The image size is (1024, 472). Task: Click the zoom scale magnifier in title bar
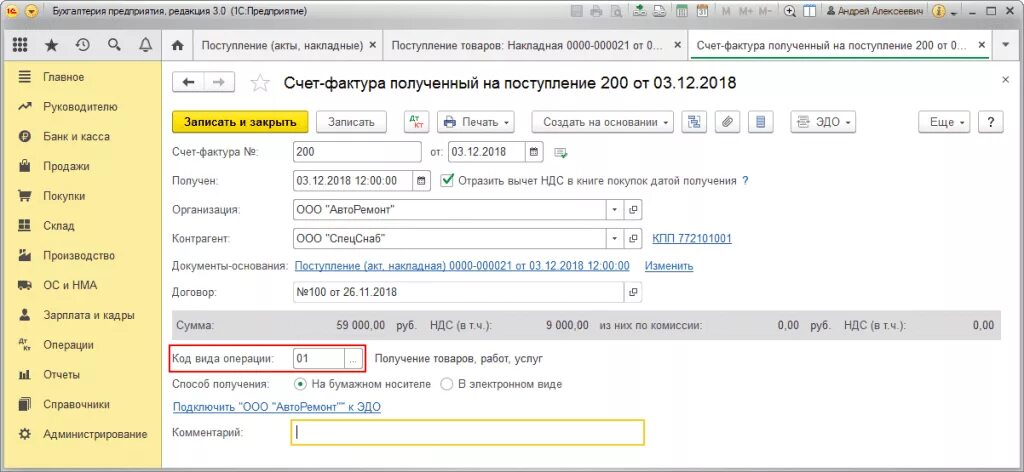790,11
